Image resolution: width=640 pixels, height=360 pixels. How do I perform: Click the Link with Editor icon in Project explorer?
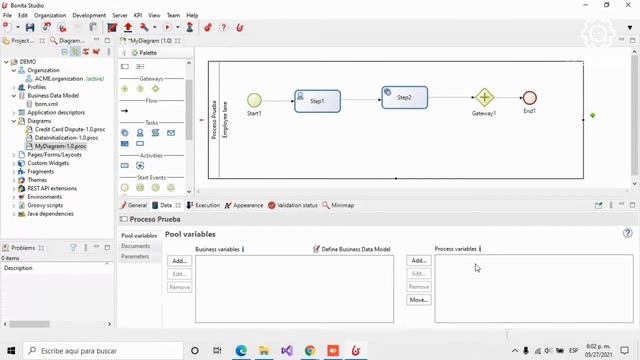[76, 52]
